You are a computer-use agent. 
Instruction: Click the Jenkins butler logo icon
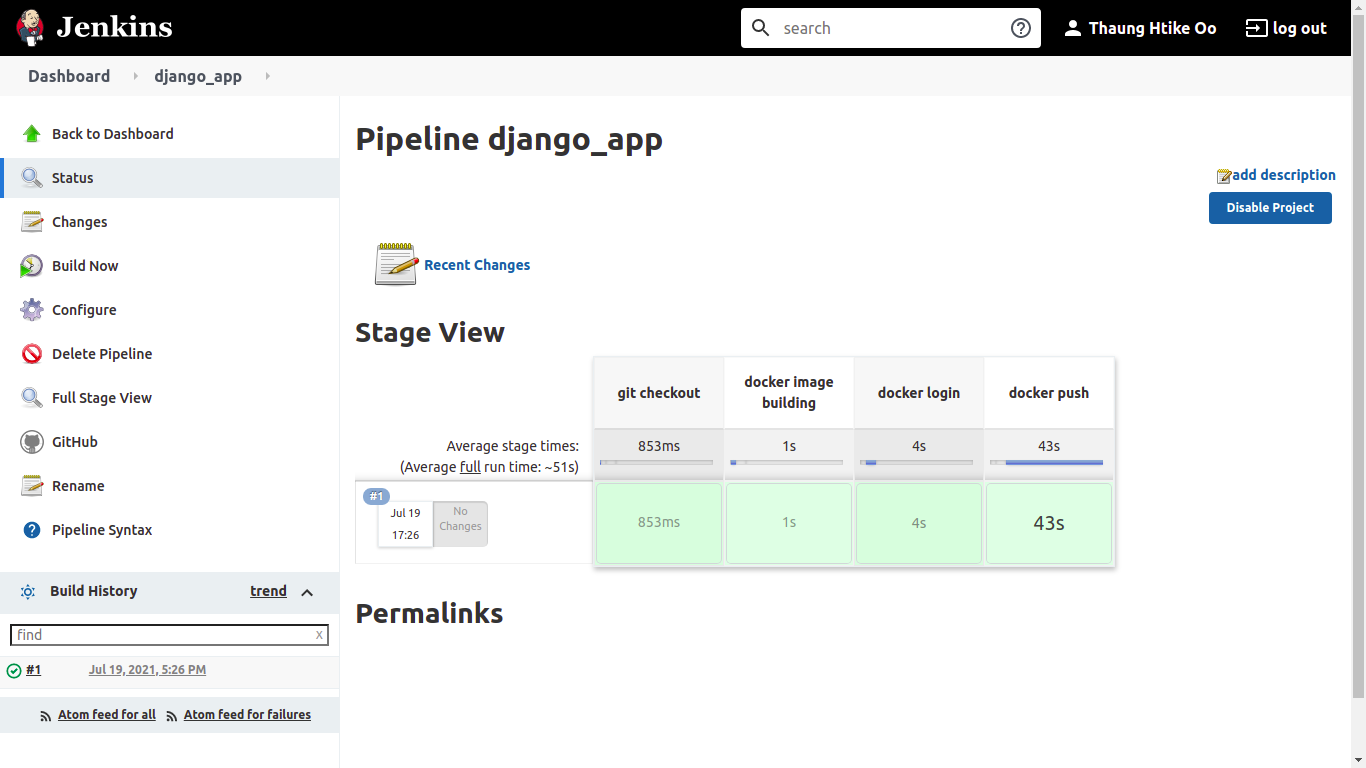point(31,28)
